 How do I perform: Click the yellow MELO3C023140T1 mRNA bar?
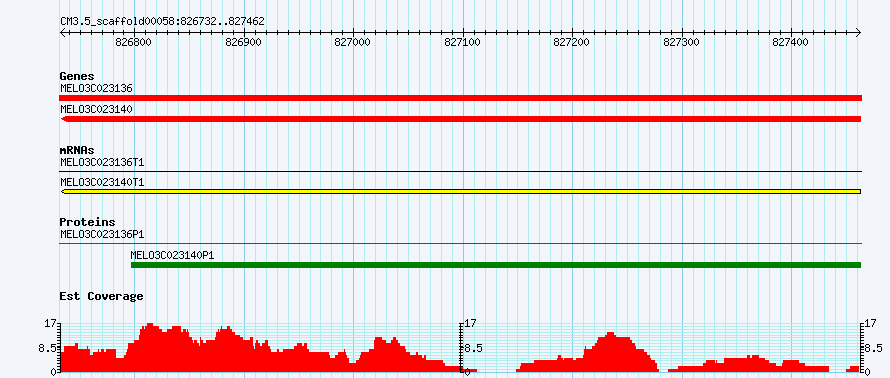click(460, 192)
